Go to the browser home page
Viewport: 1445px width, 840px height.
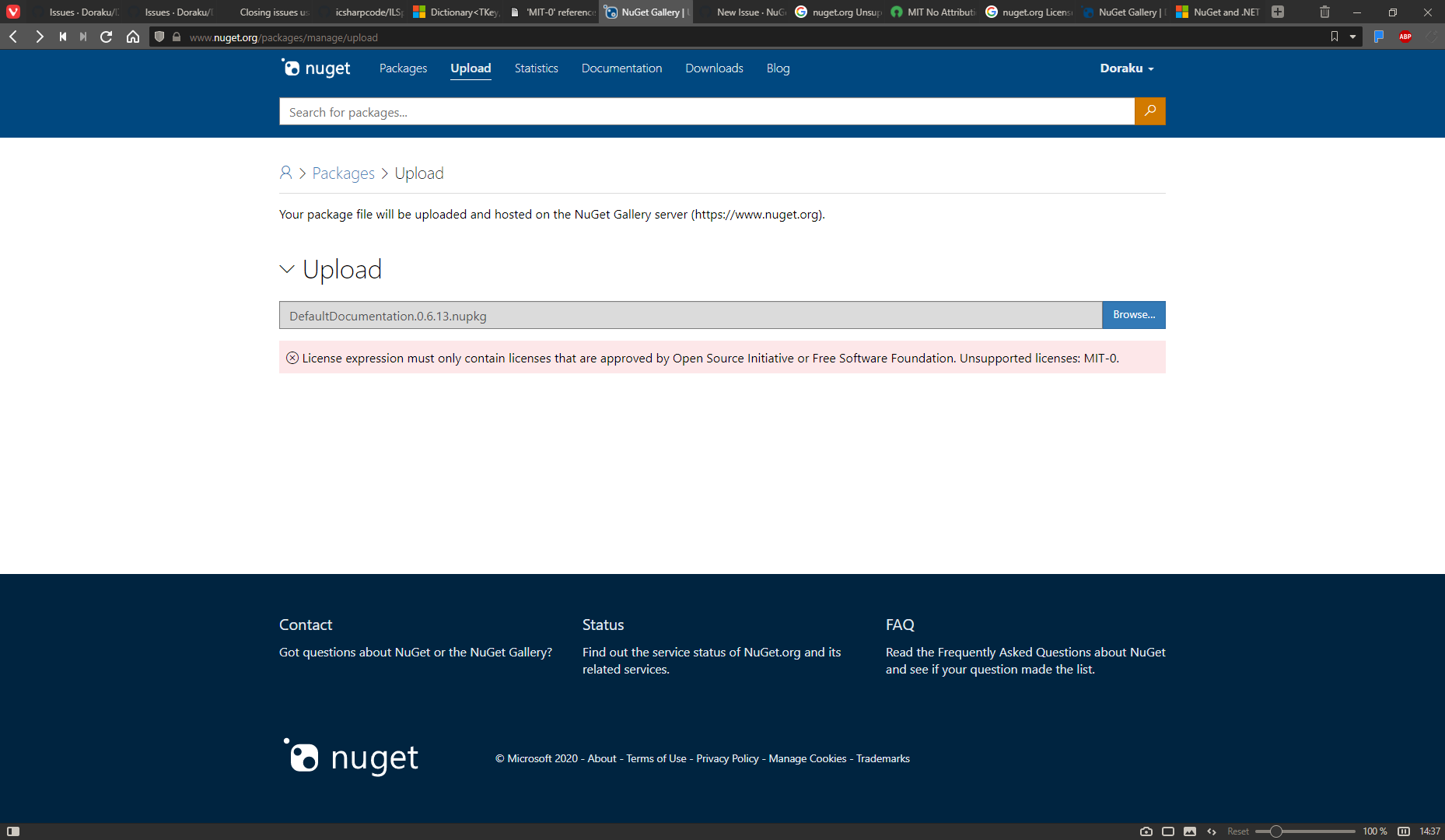click(x=133, y=37)
